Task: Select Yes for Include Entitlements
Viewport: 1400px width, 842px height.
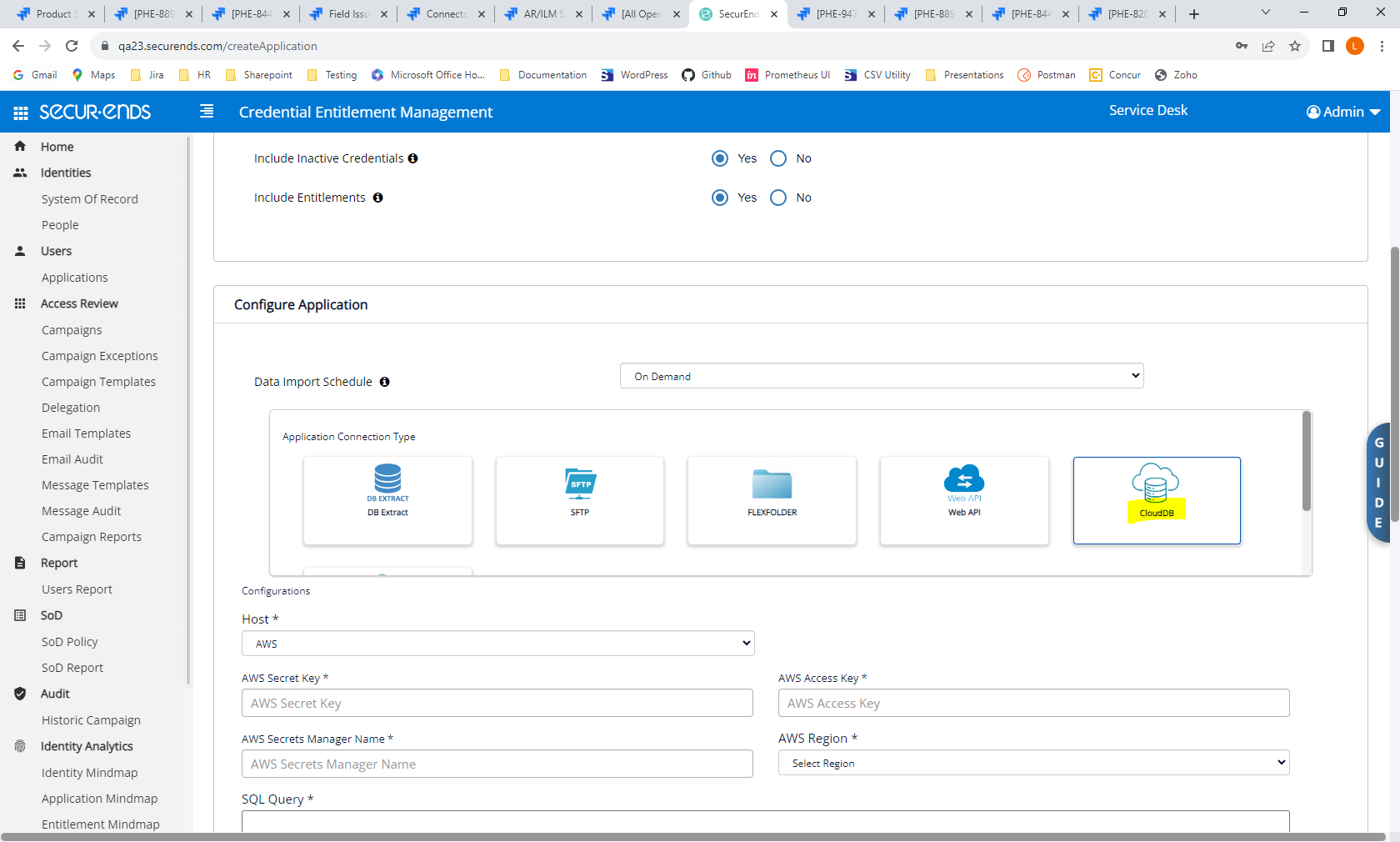Action: pos(720,198)
